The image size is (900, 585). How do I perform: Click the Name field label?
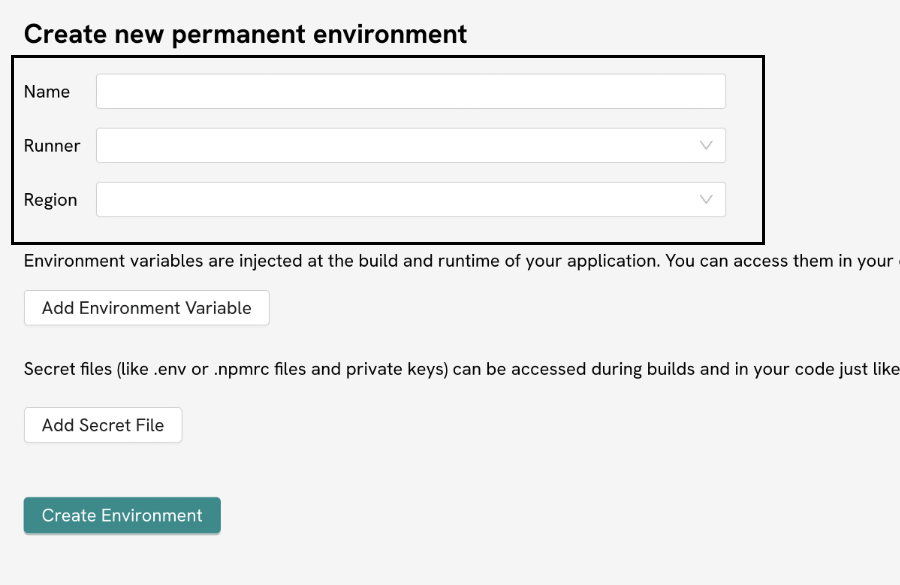[x=47, y=91]
